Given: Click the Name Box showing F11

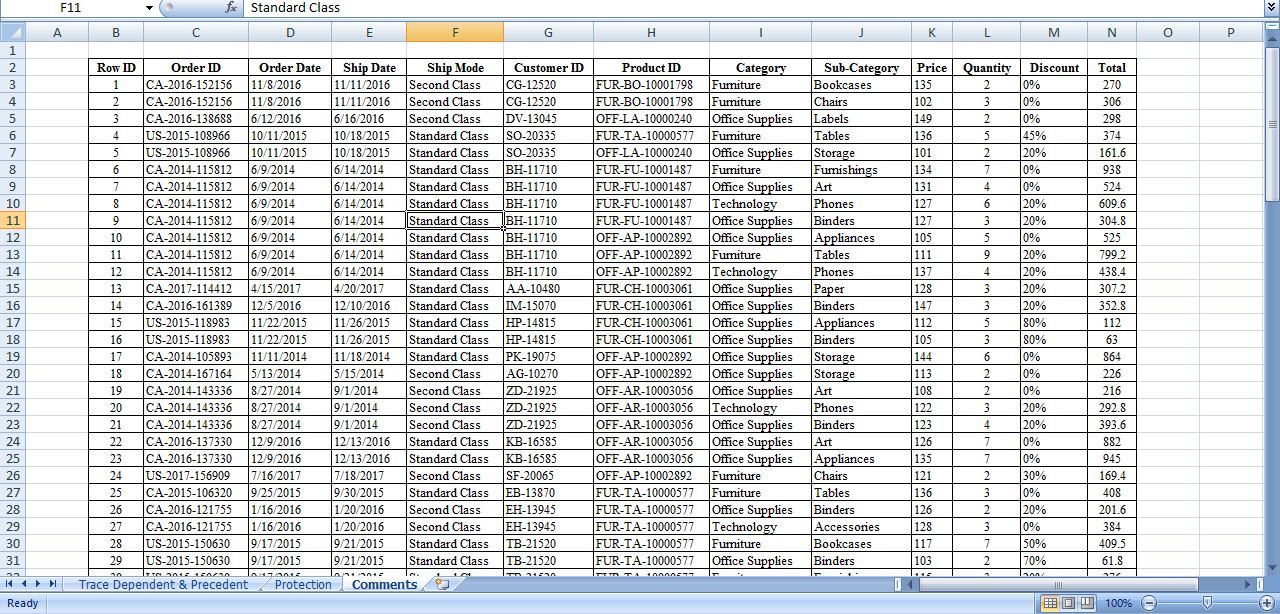Looking at the screenshot, I should click(x=71, y=7).
